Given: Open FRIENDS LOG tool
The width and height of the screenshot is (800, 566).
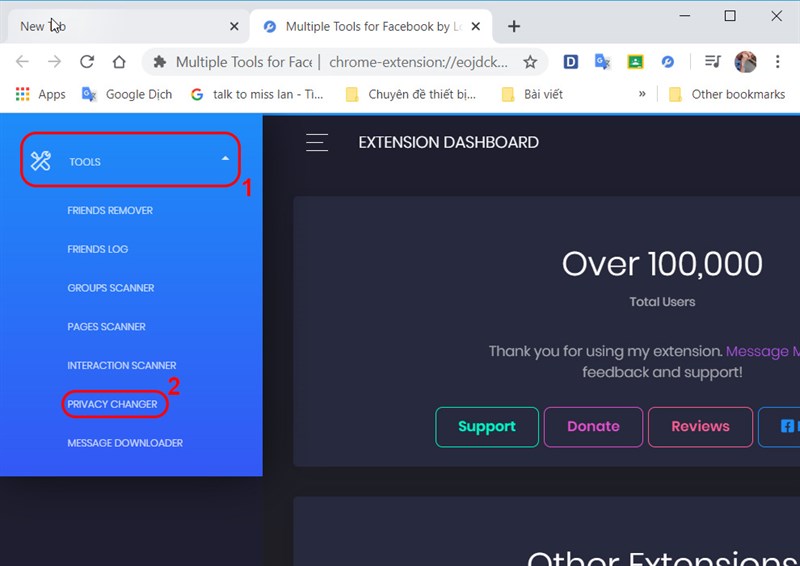Looking at the screenshot, I should (97, 249).
